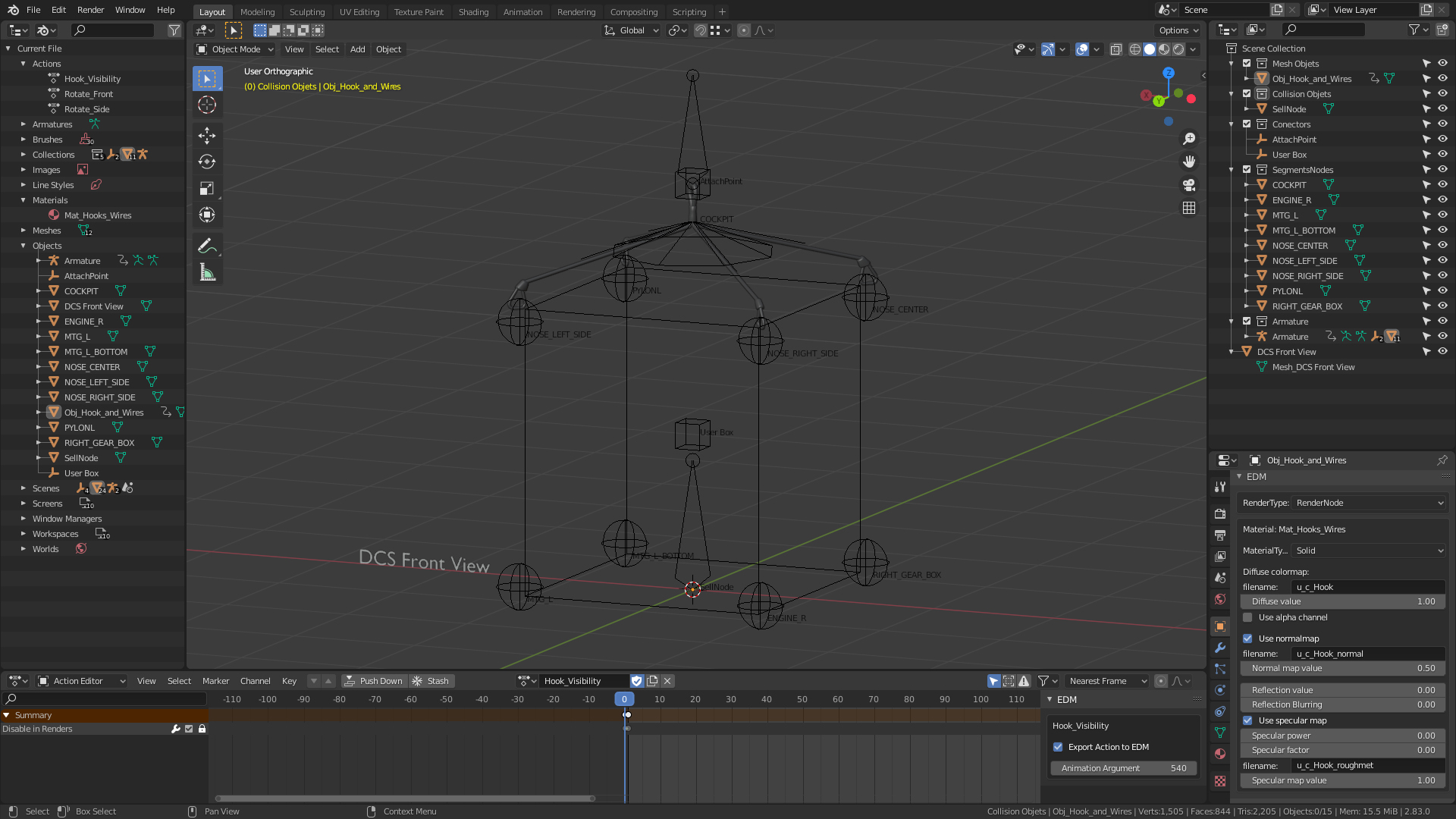Toggle Export Action to EDM checkbox
This screenshot has height=819, width=1456.
(1058, 747)
